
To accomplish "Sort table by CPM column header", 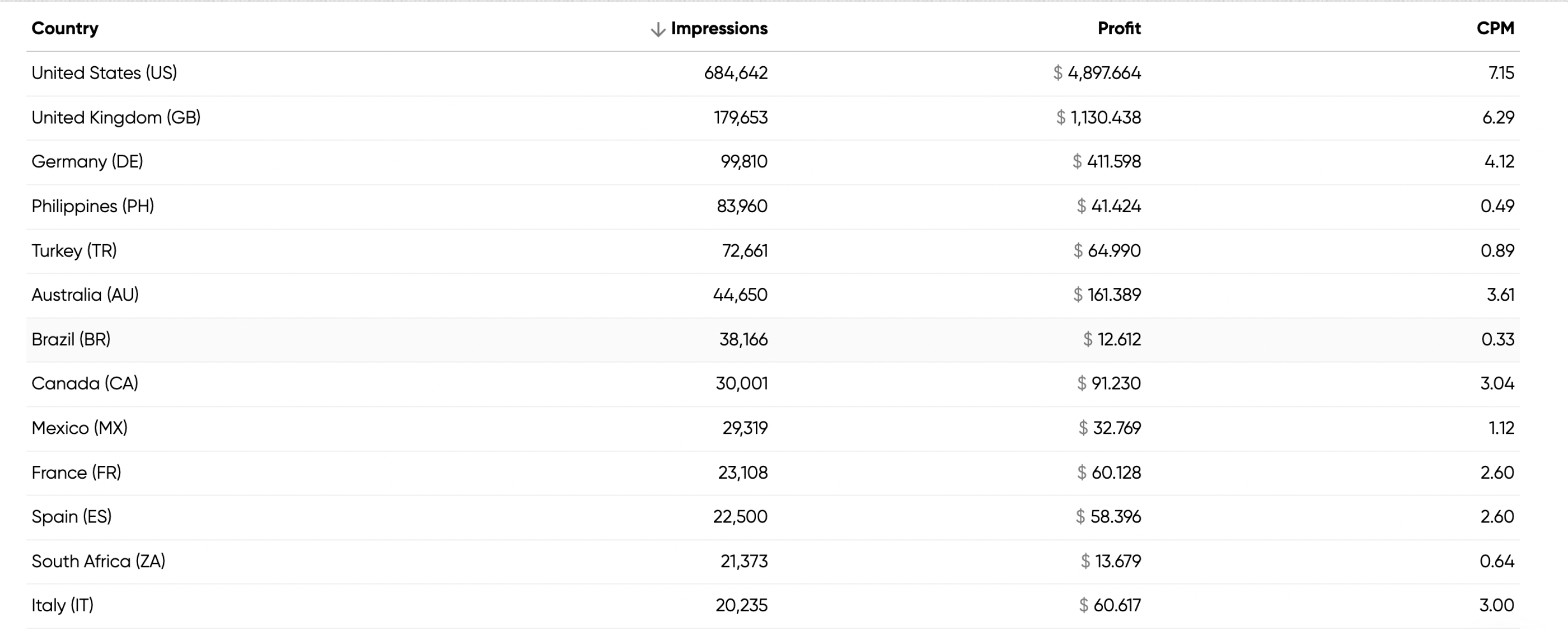I will 1495,28.
